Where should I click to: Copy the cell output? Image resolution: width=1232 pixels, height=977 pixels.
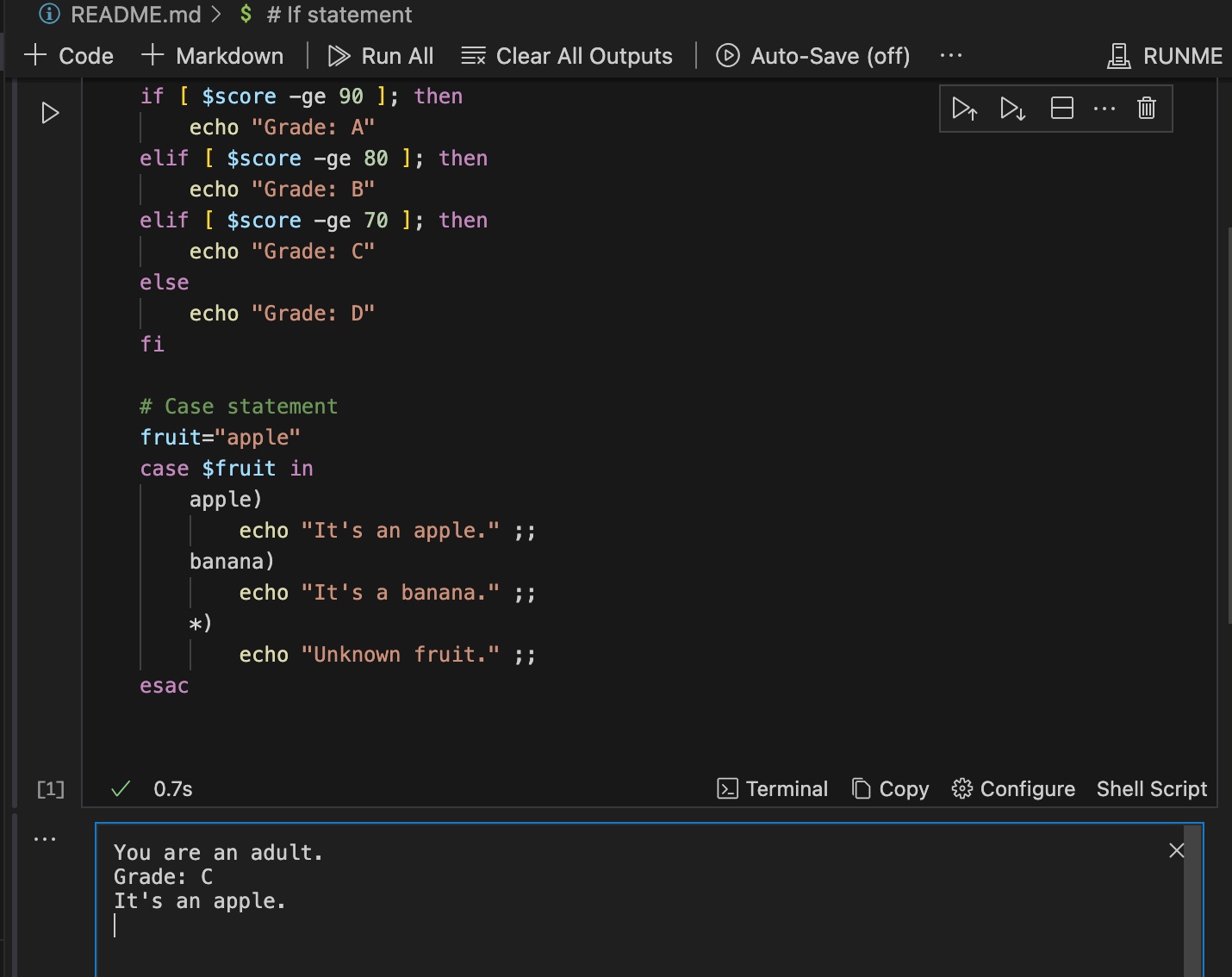pyautogui.click(x=890, y=789)
